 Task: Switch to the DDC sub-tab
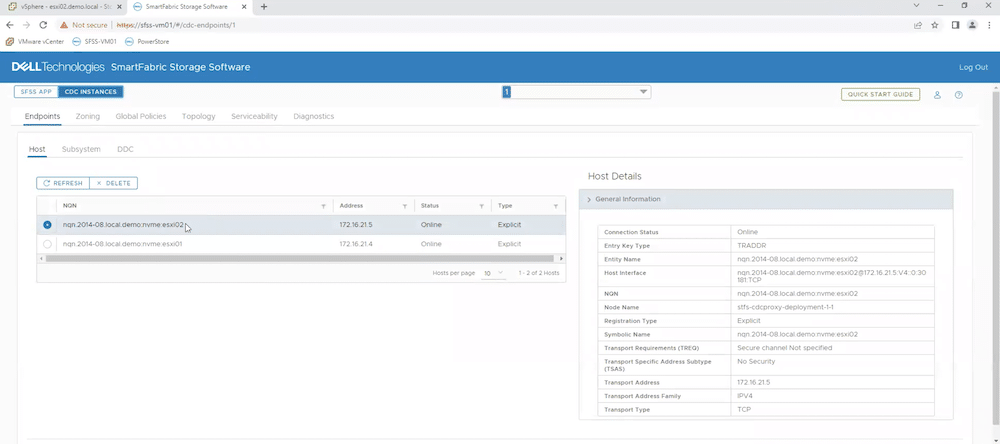(125, 149)
